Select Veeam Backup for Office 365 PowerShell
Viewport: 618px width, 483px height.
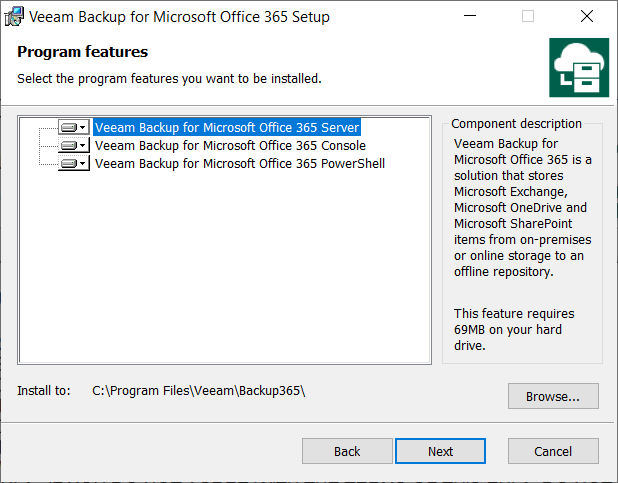pyautogui.click(x=239, y=164)
